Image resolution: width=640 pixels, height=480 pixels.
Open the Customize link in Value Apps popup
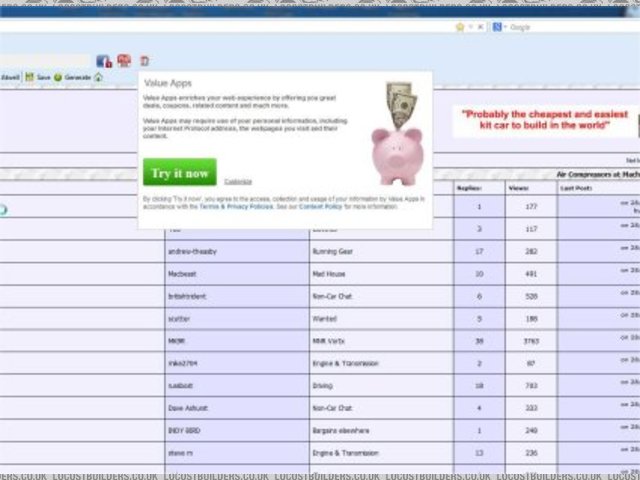[x=238, y=181]
